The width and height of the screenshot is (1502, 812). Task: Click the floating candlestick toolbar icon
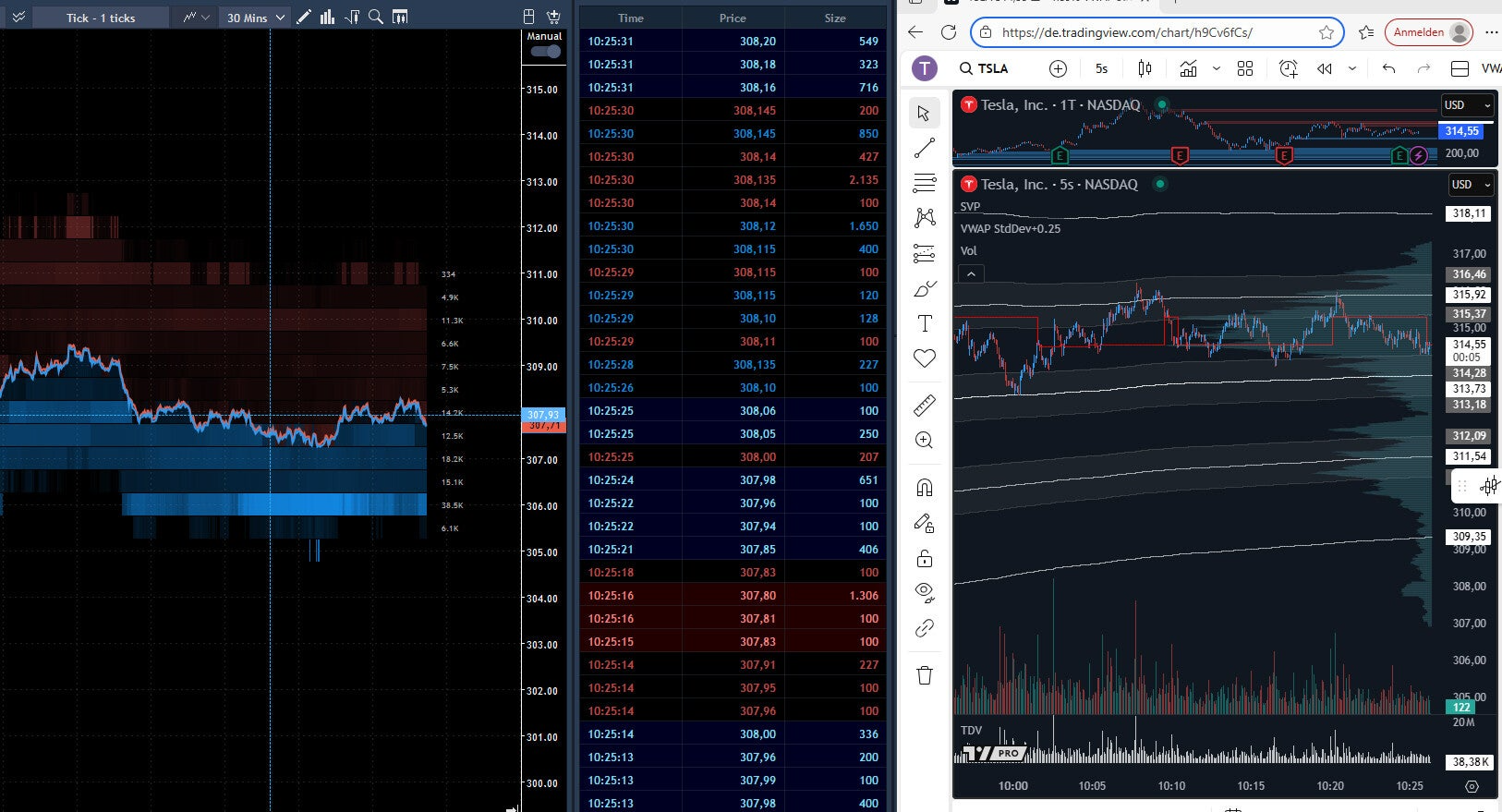point(1489,486)
